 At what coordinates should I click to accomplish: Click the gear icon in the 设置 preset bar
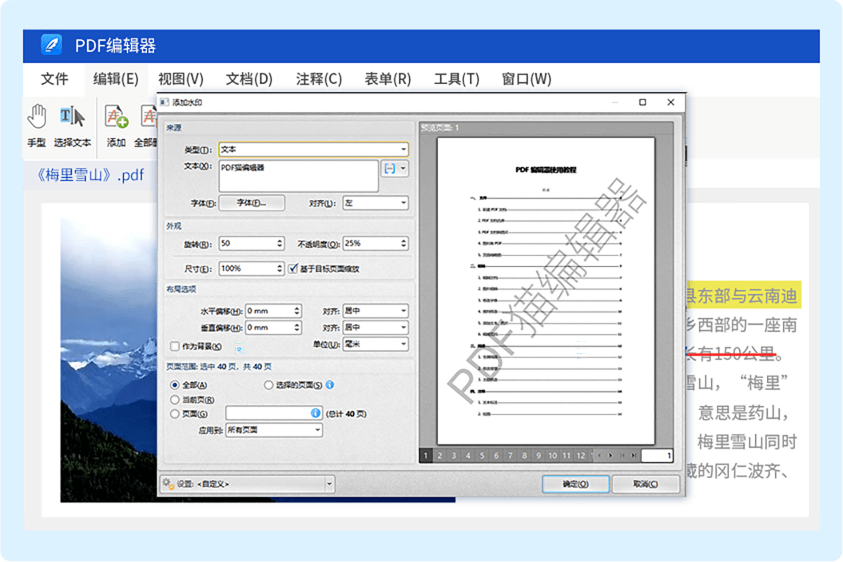[168, 484]
